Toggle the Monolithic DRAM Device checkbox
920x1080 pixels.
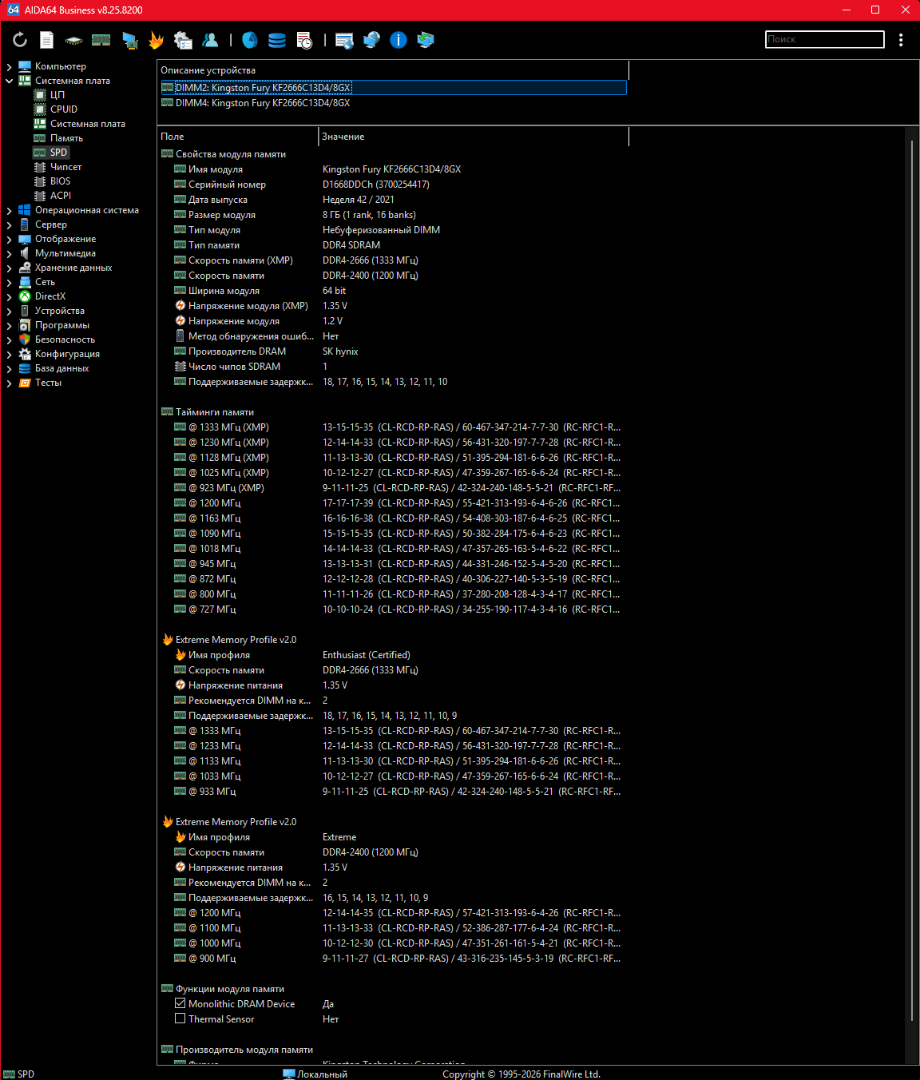(x=181, y=1003)
